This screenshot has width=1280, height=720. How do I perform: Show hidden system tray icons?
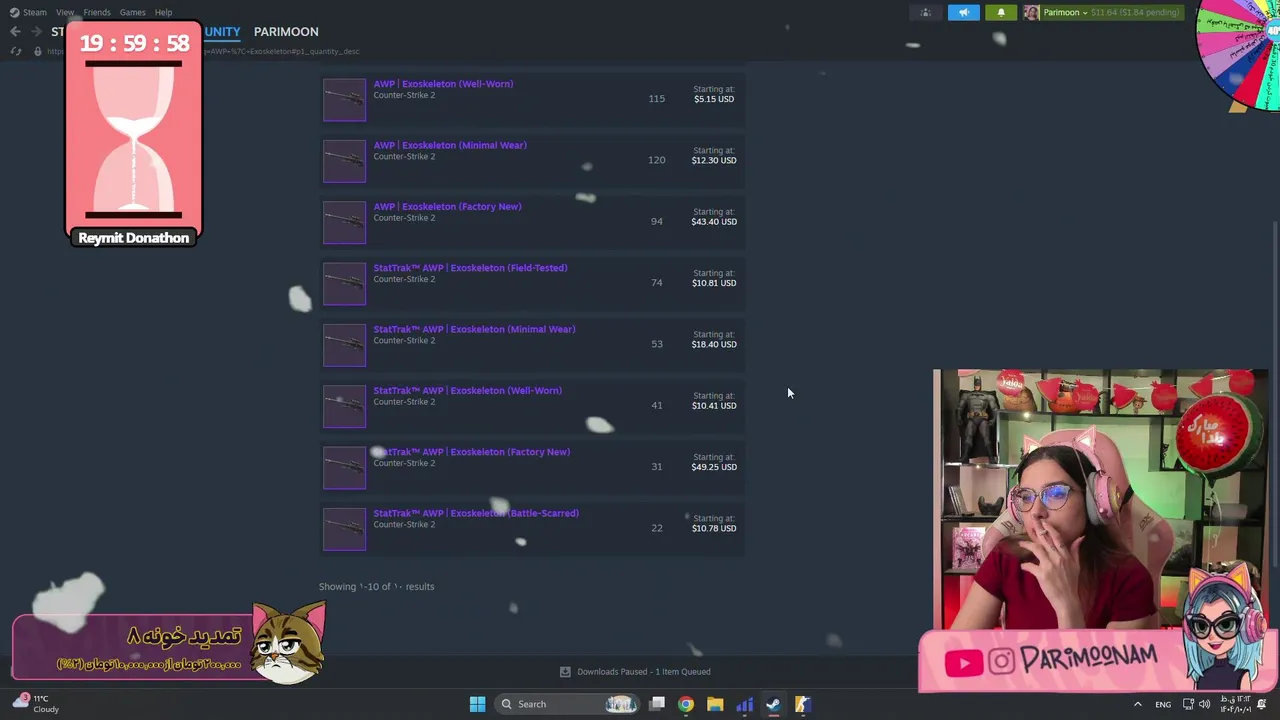coord(1137,704)
